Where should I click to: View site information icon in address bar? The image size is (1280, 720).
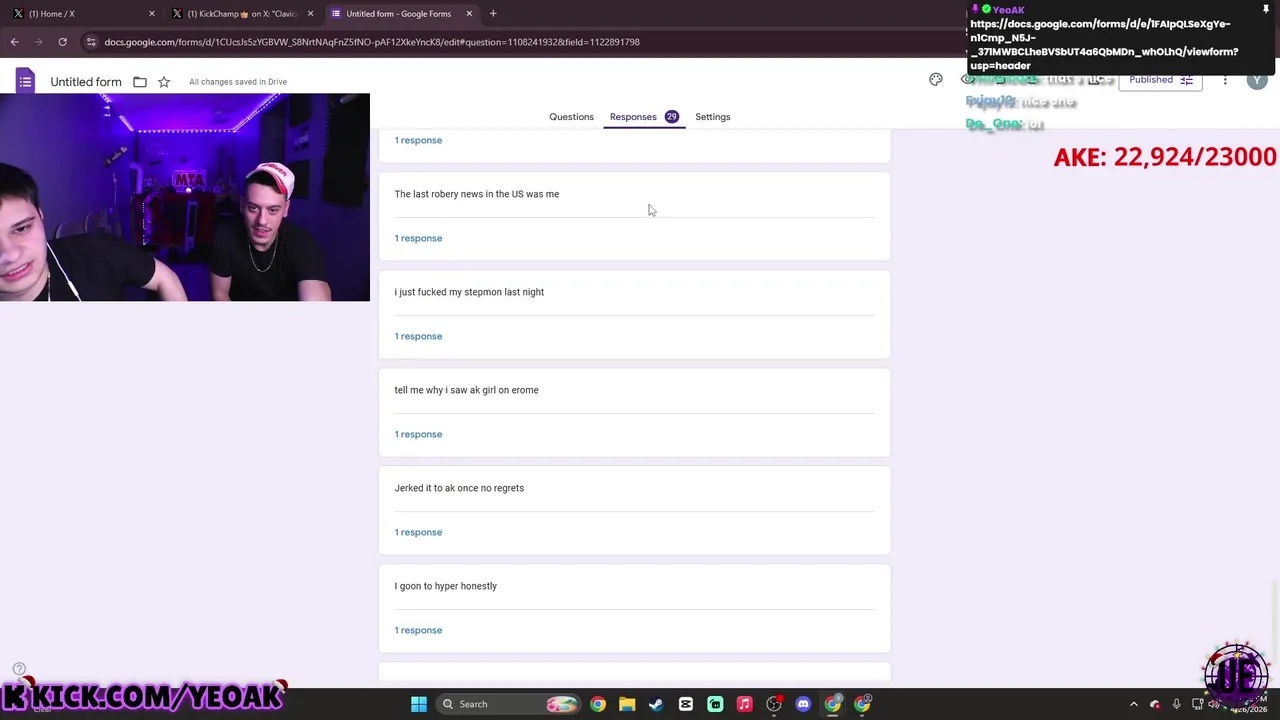pyautogui.click(x=91, y=42)
